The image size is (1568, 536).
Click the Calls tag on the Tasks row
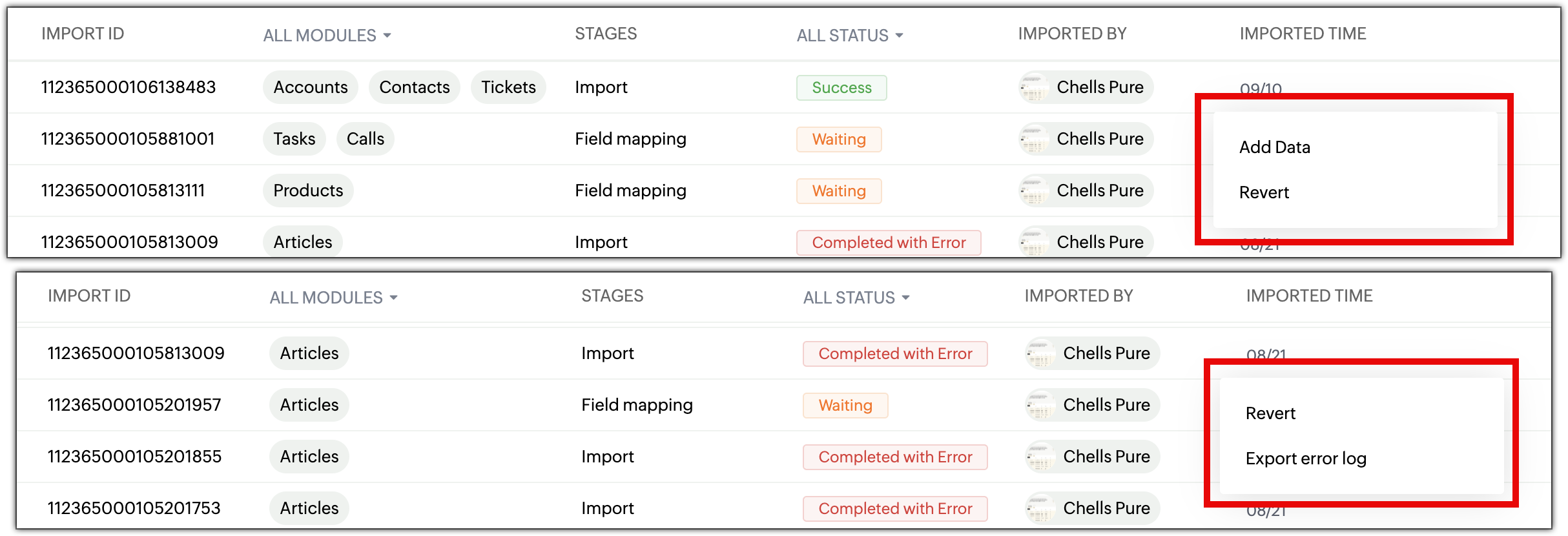coord(365,138)
